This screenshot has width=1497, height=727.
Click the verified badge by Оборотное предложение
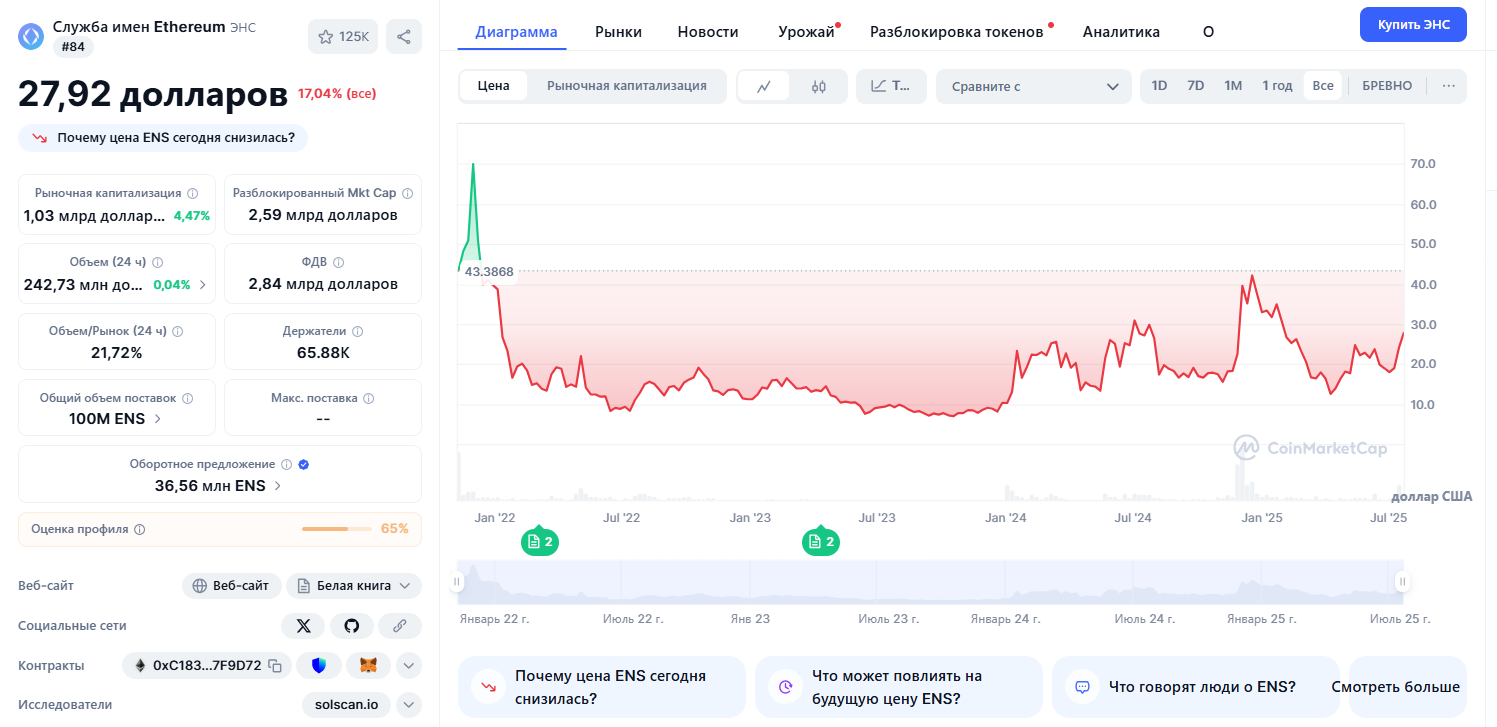pyautogui.click(x=304, y=464)
